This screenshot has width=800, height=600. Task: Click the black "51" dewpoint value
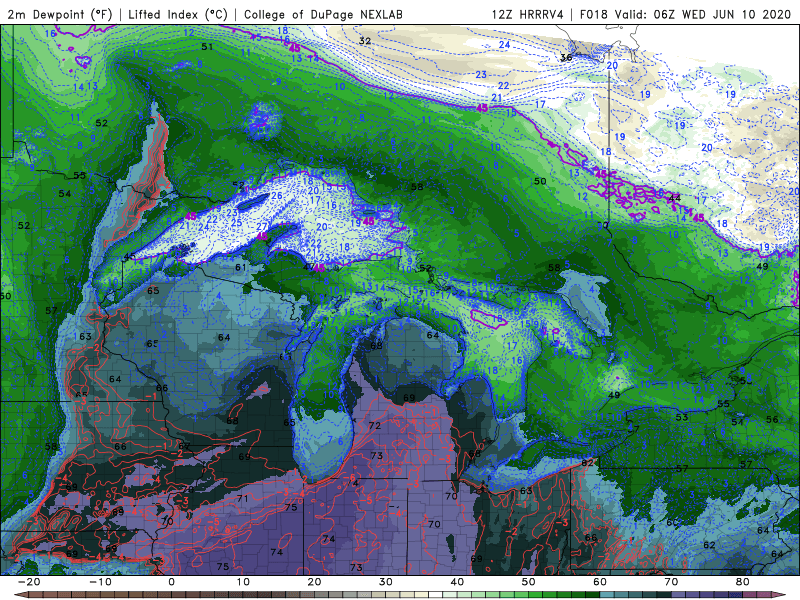[207, 47]
